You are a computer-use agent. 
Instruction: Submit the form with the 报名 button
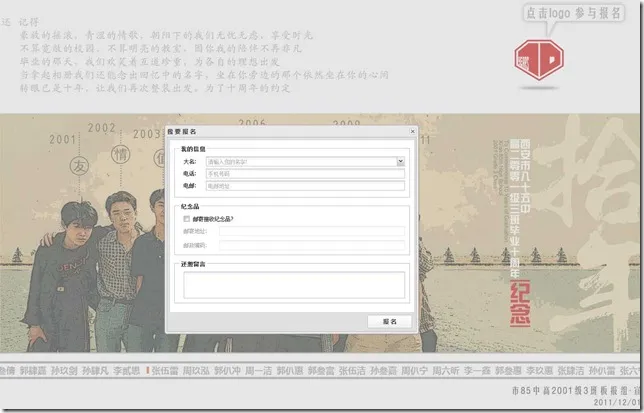389,321
